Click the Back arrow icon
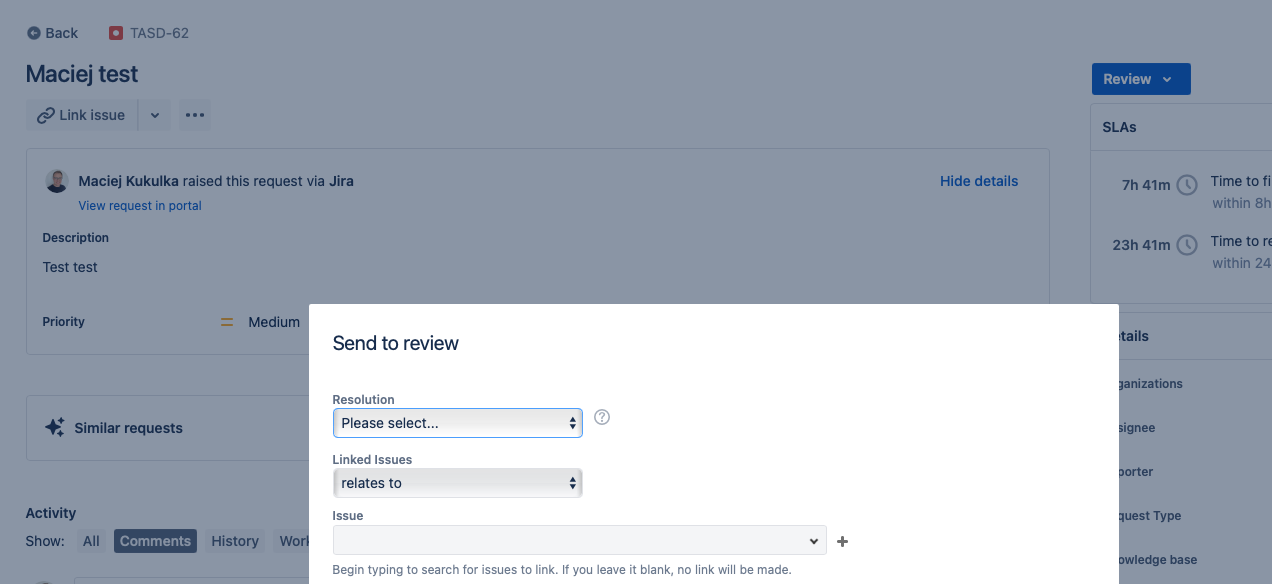 coord(34,33)
